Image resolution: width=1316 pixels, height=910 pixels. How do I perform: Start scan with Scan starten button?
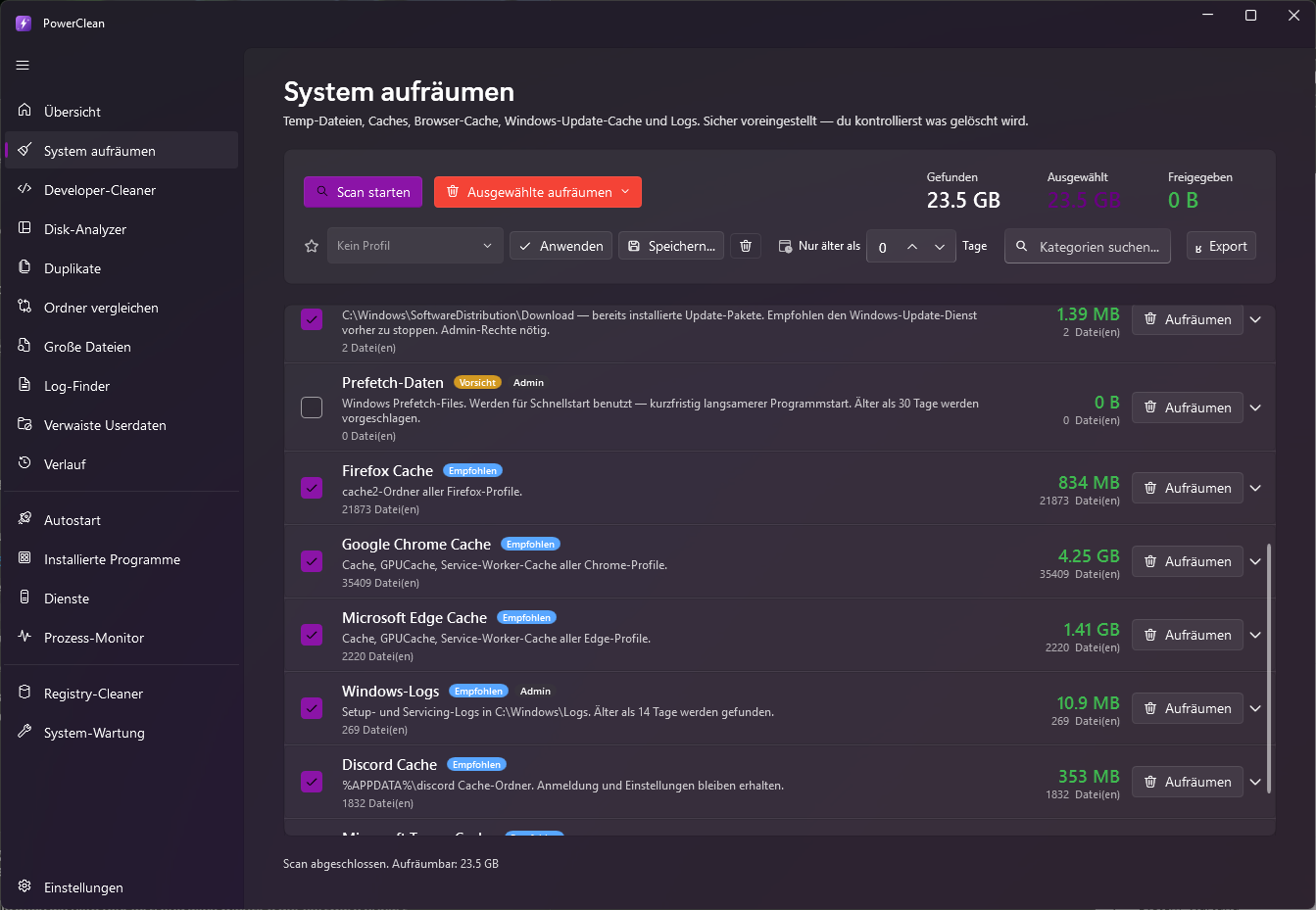363,192
